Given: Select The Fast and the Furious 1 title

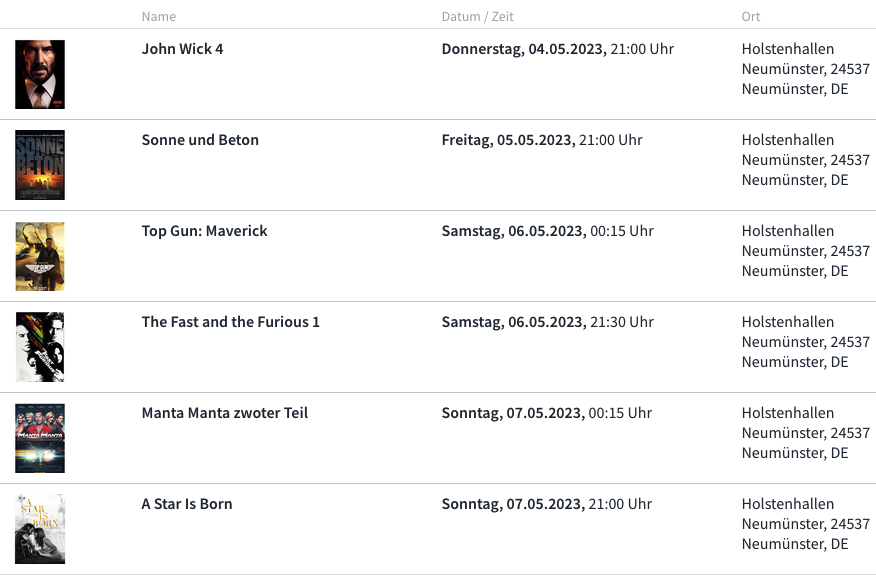Looking at the screenshot, I should pyautogui.click(x=230, y=322).
